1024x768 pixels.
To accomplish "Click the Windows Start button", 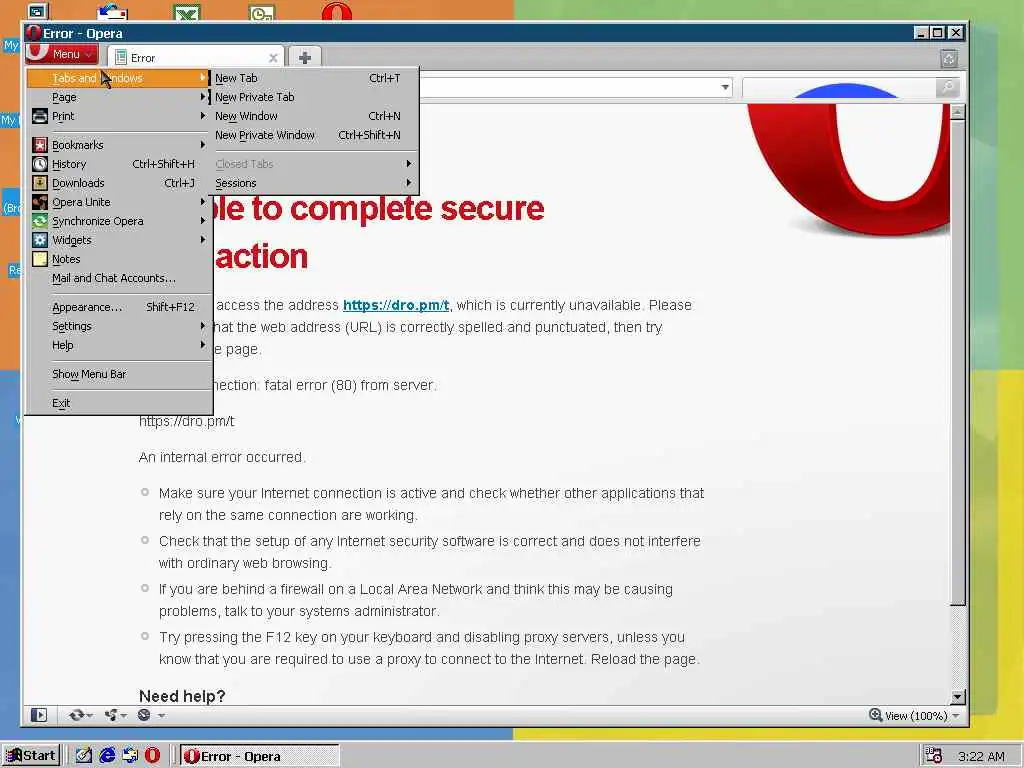I will 31,756.
